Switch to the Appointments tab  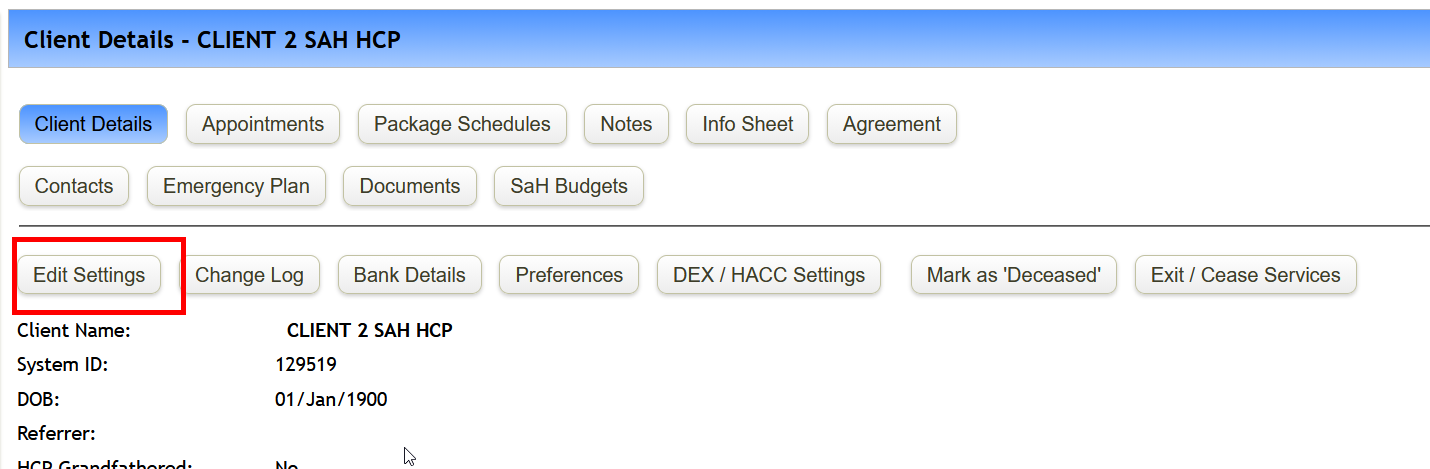click(x=263, y=125)
